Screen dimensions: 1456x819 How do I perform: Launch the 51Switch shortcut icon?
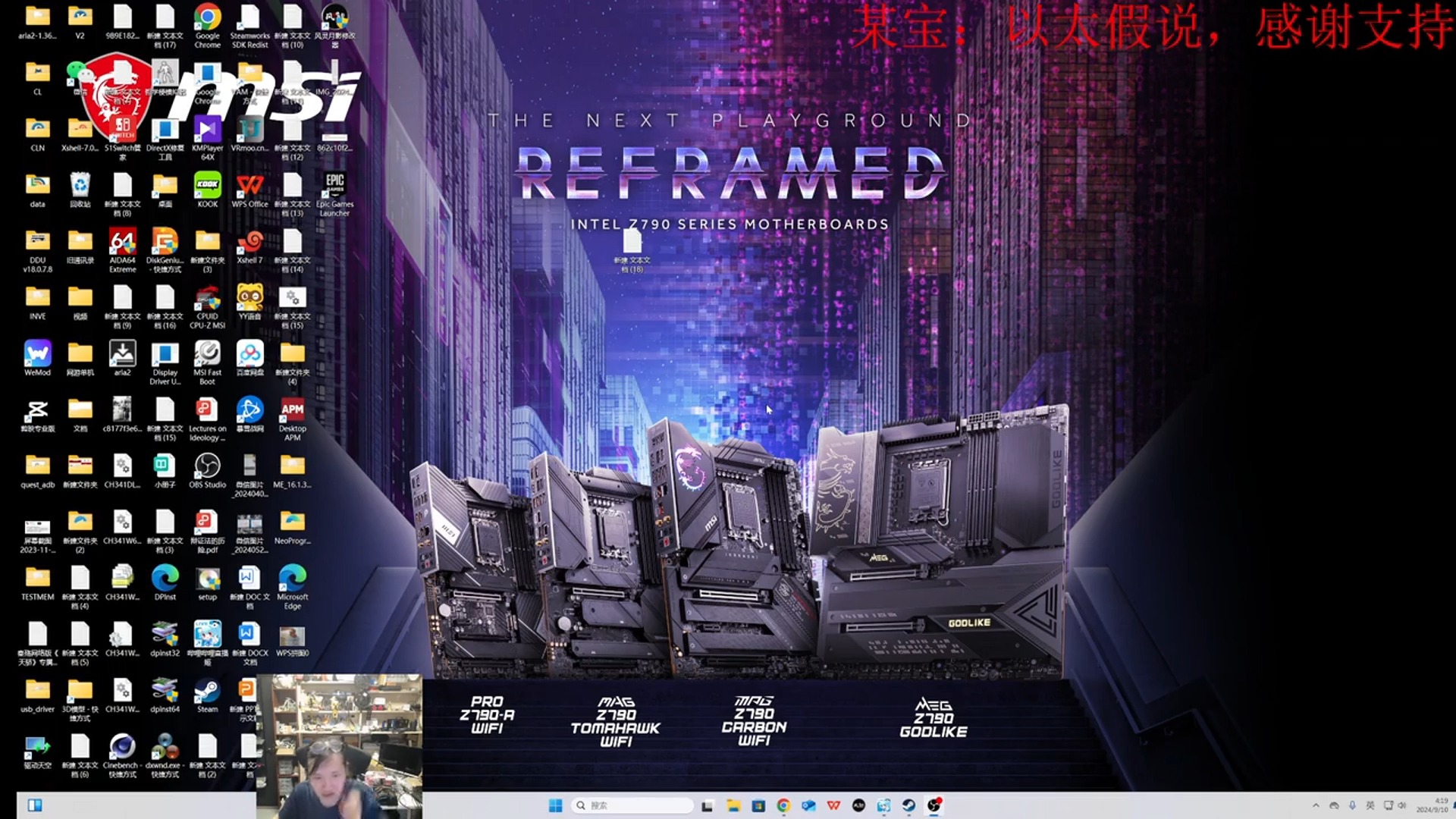click(x=122, y=138)
